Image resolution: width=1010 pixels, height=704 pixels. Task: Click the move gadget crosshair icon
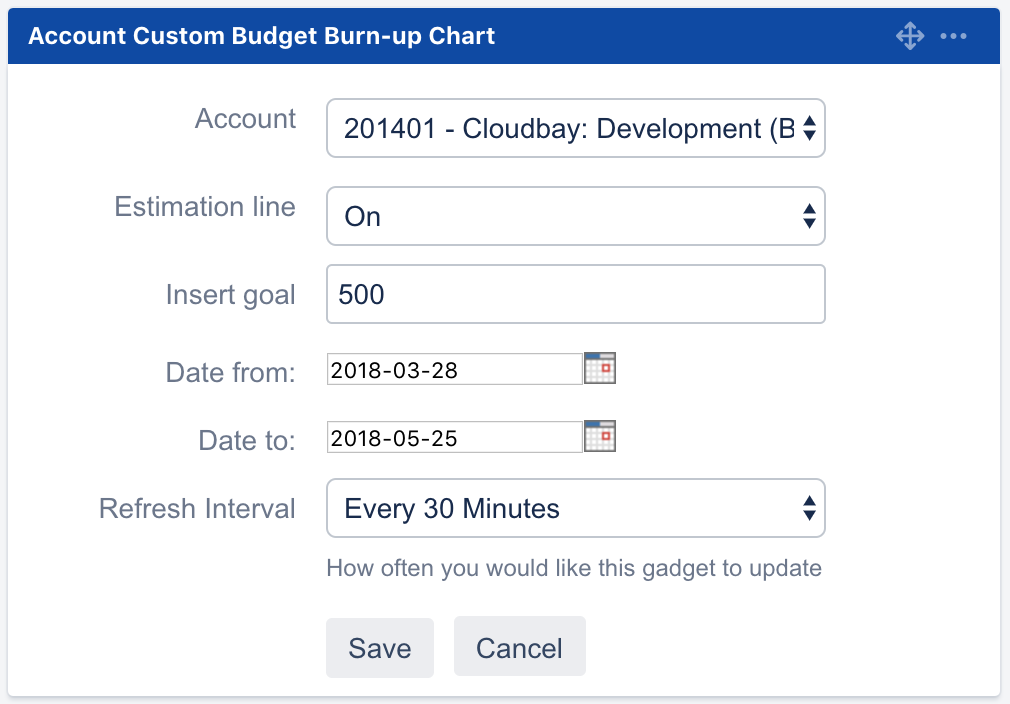click(909, 37)
